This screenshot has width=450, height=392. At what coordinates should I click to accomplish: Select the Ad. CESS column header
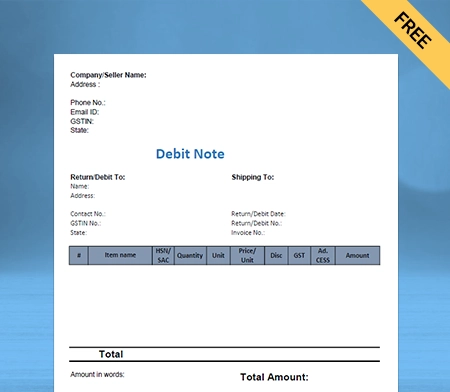tap(323, 255)
